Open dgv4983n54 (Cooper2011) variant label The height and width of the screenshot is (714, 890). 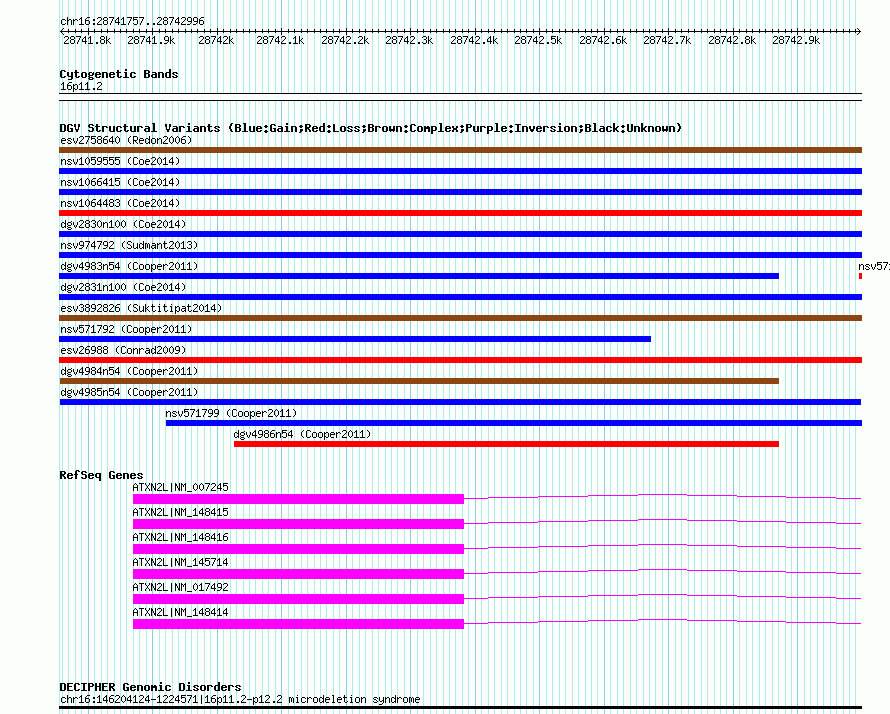click(129, 266)
